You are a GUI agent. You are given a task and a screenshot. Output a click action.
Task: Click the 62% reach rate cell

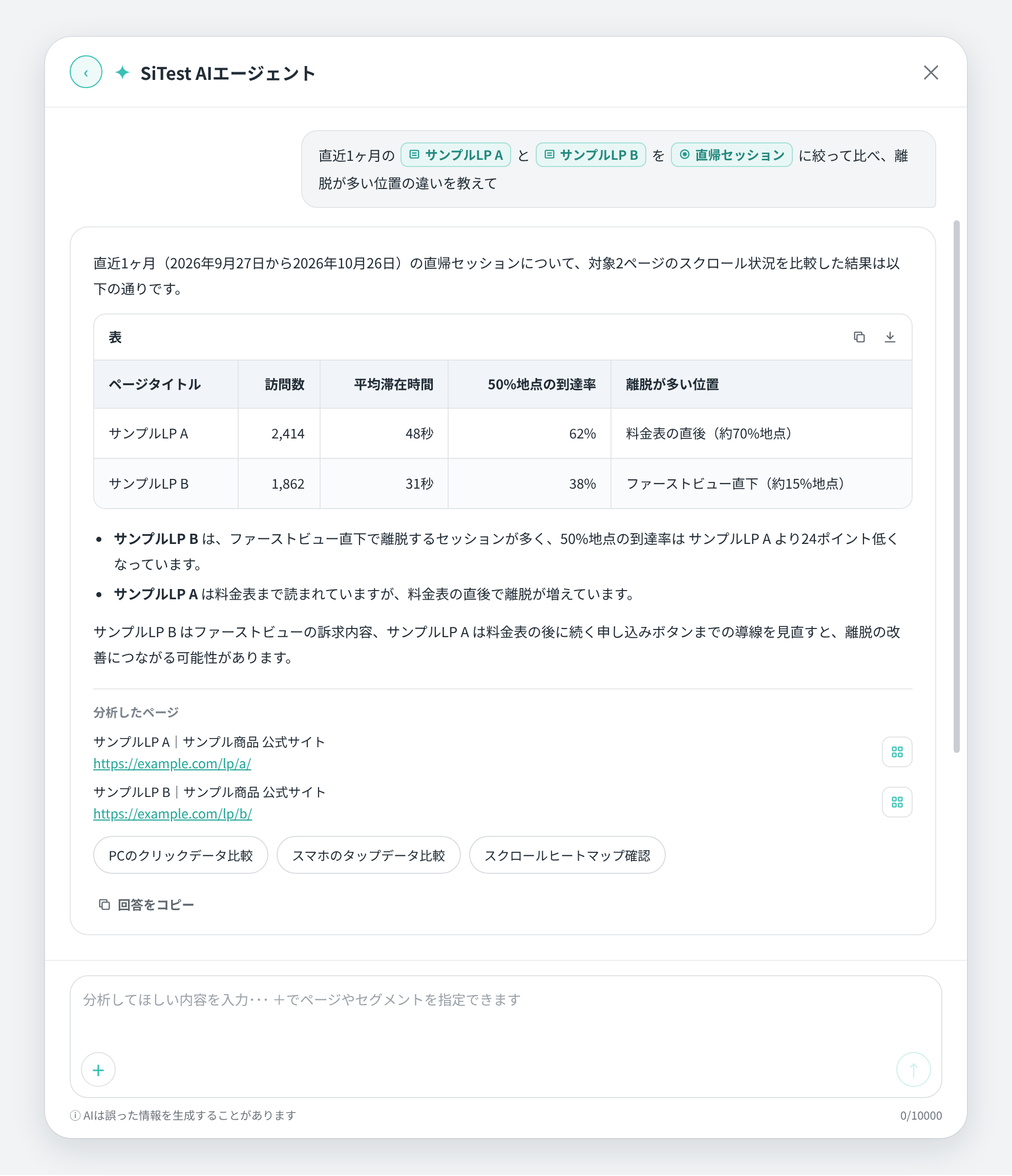[x=530, y=434]
